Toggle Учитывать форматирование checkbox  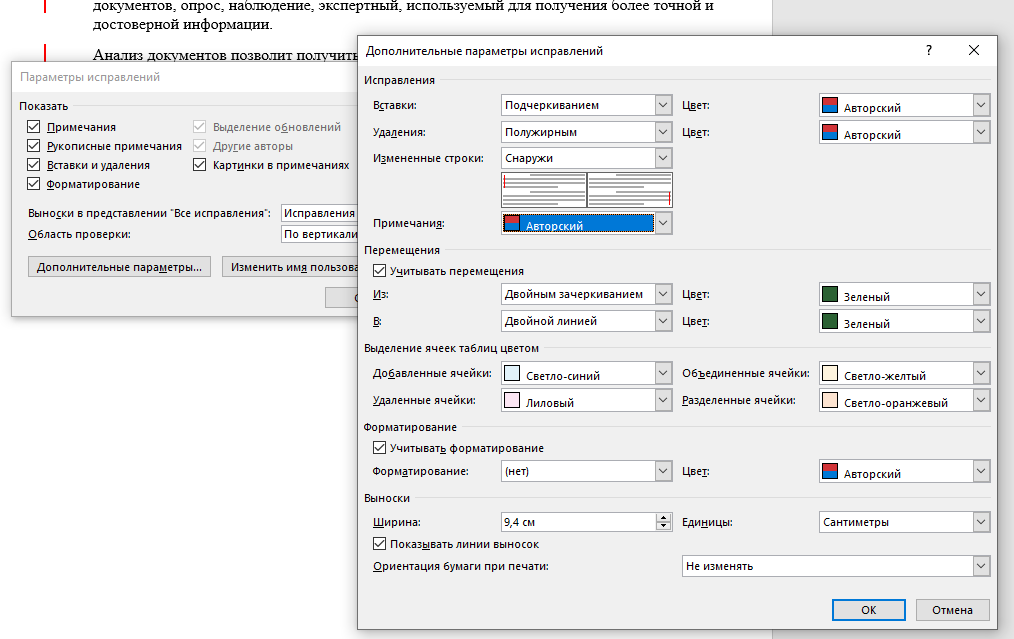pyautogui.click(x=379, y=448)
